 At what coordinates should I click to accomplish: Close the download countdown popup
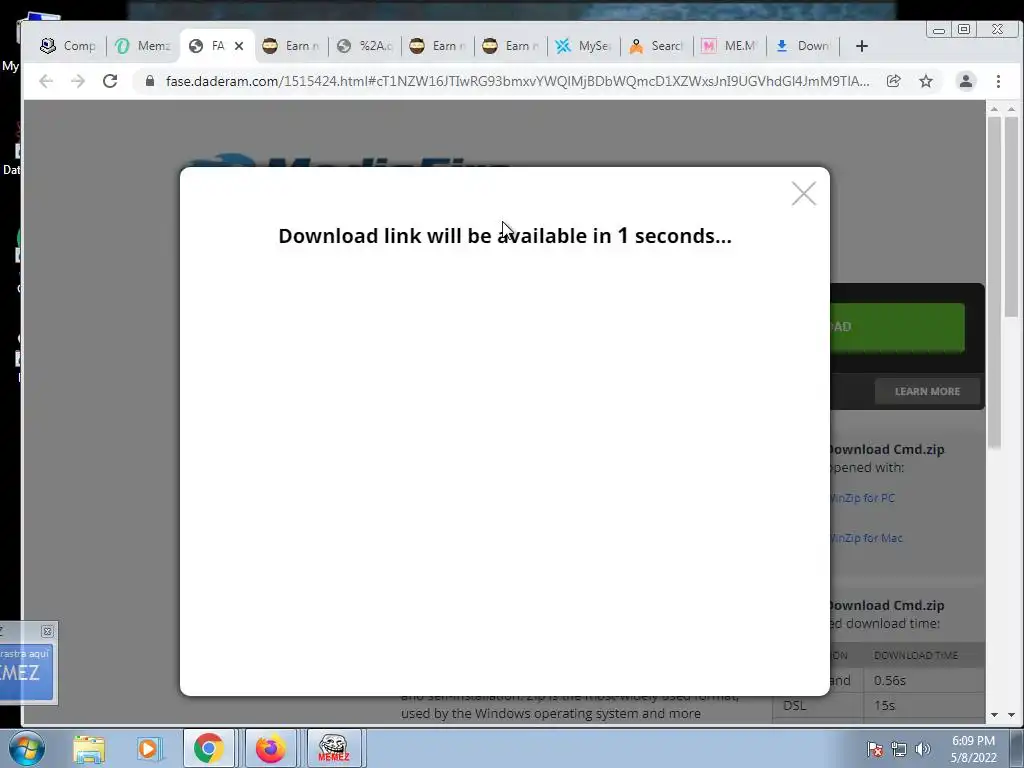(x=803, y=193)
